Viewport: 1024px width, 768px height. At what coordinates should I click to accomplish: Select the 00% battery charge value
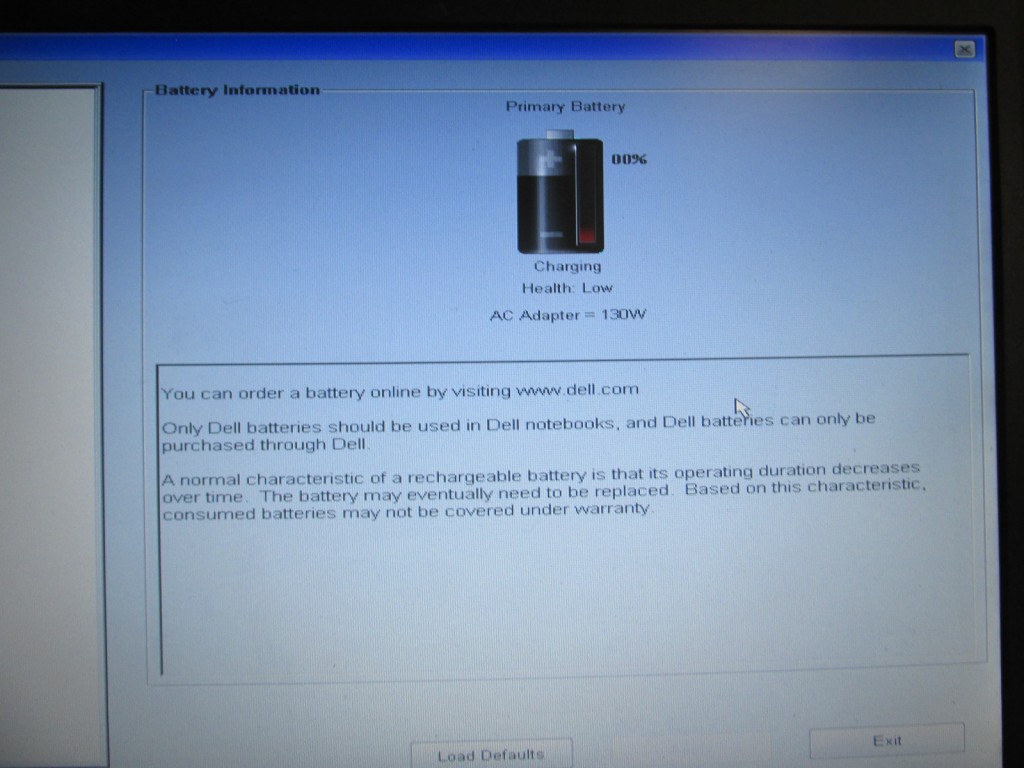tap(629, 159)
